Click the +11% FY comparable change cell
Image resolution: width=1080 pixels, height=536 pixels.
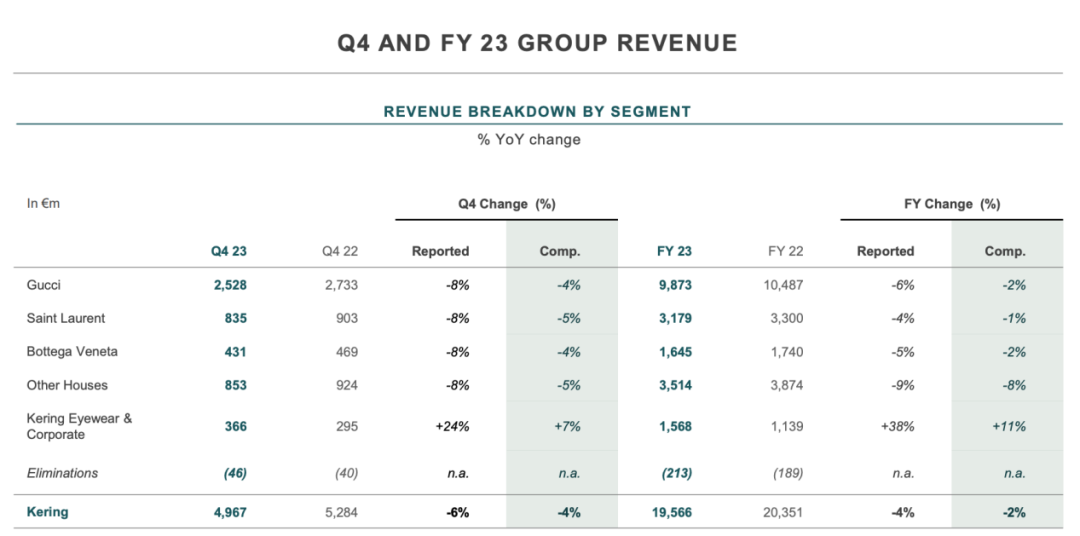(1006, 427)
